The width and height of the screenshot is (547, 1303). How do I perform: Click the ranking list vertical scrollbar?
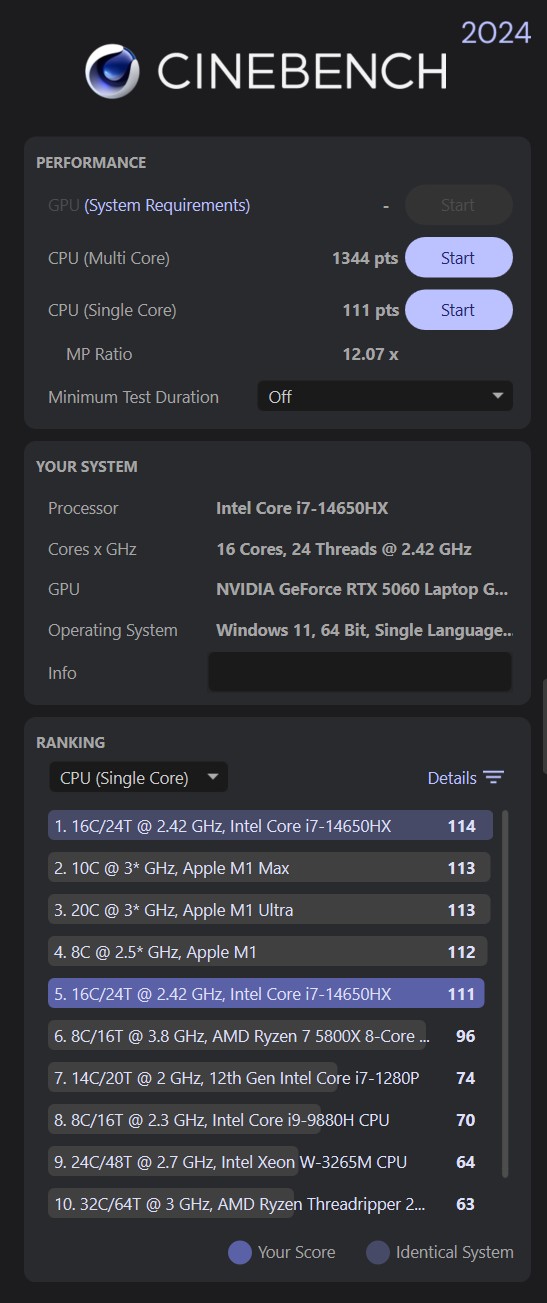[x=505, y=993]
